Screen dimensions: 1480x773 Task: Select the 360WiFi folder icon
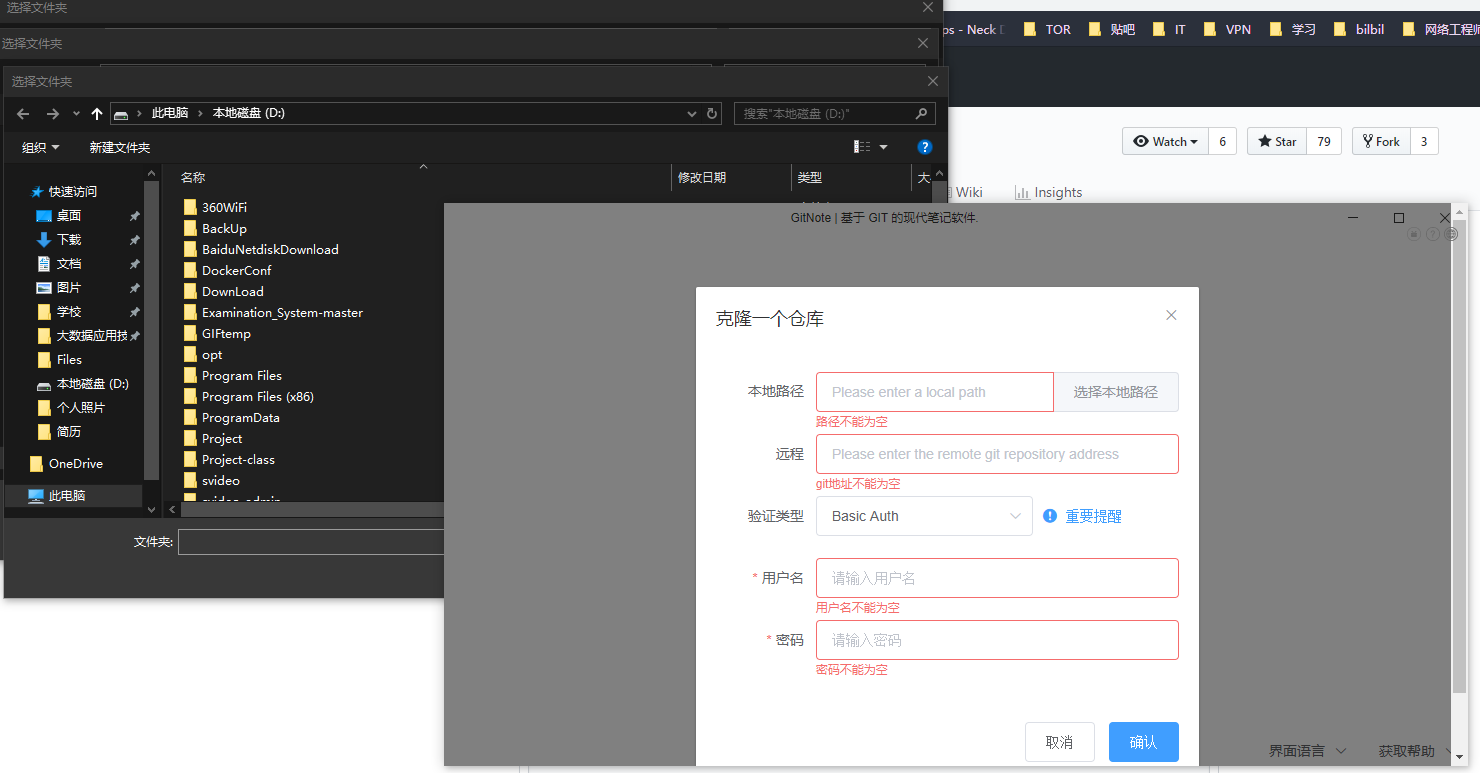[190, 207]
